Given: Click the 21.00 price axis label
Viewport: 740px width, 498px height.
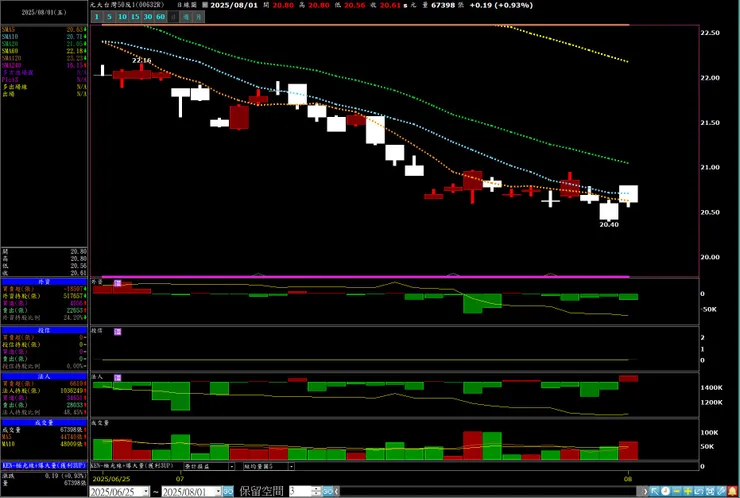Looking at the screenshot, I should (710, 168).
